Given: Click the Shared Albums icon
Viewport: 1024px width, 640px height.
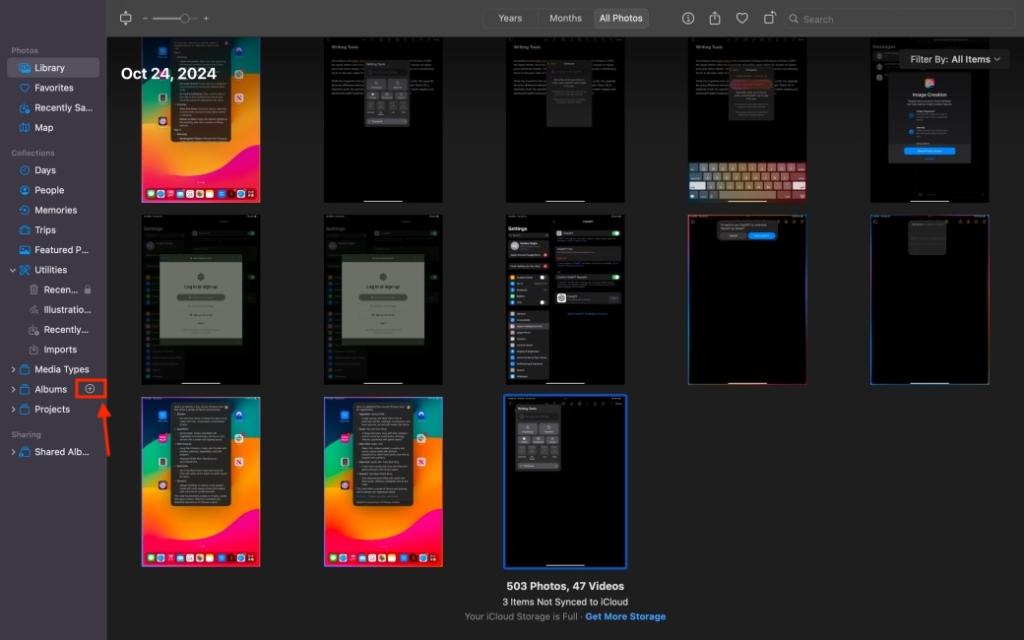Looking at the screenshot, I should pyautogui.click(x=25, y=451).
